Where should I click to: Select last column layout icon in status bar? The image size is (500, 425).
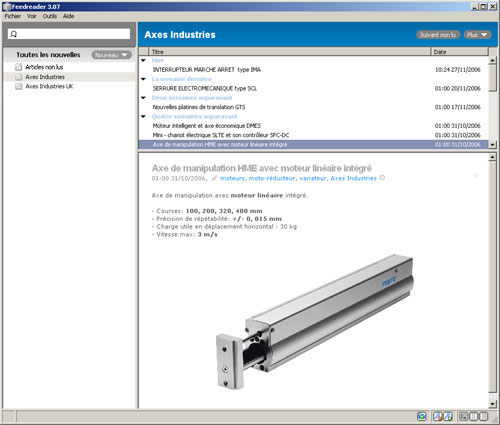483,416
